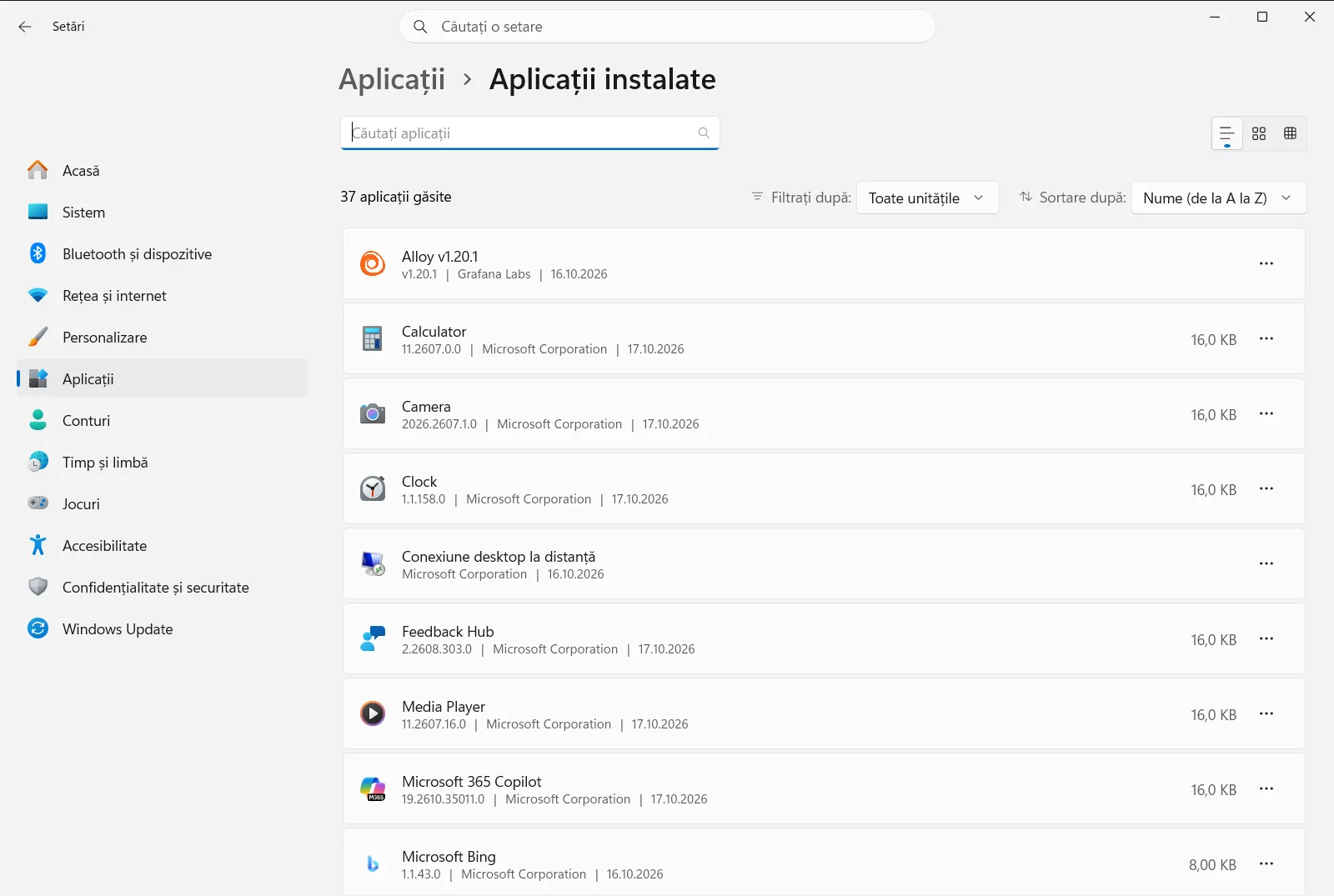
Task: Open Acasă in the sidebar
Action: click(x=163, y=170)
